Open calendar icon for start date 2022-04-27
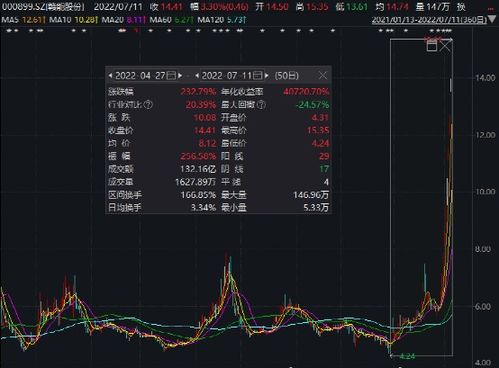499x368 pixels. click(171, 75)
